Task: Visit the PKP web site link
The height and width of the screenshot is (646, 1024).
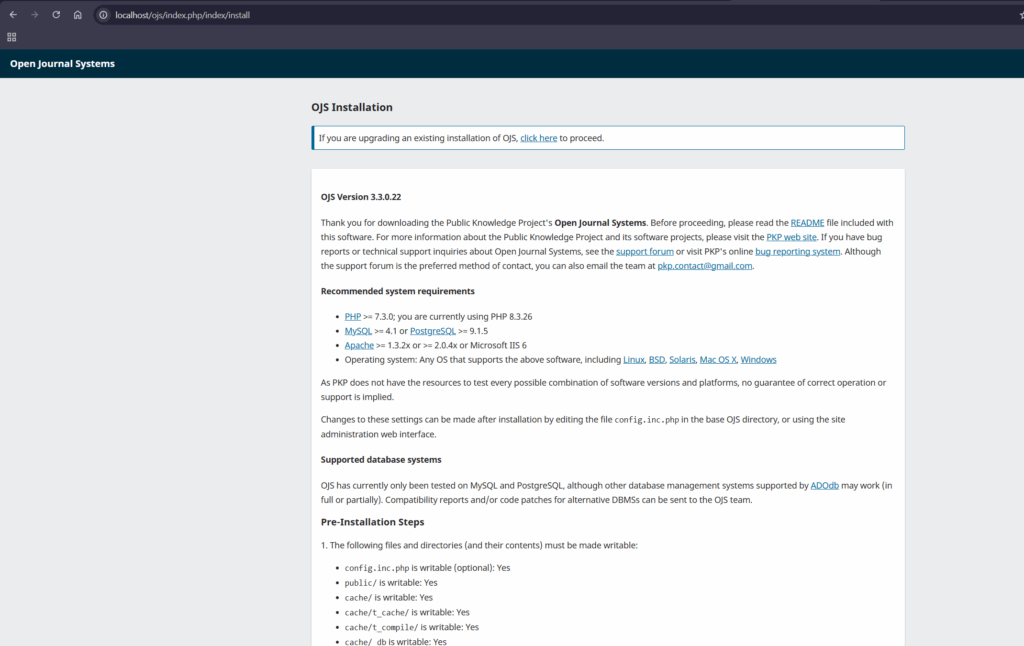Action: coord(793,237)
